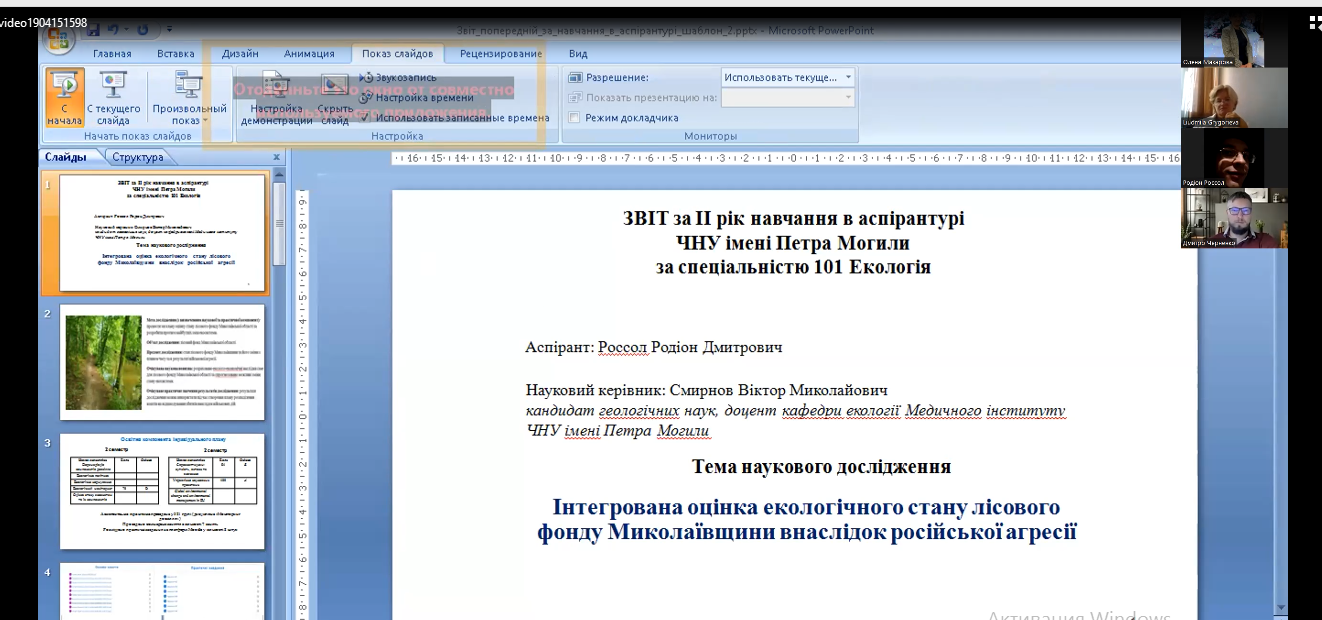Viewport: 1322px width, 620px height.
Task: Click the title text ЗВІТ за II рік навчання
Action: [793, 218]
